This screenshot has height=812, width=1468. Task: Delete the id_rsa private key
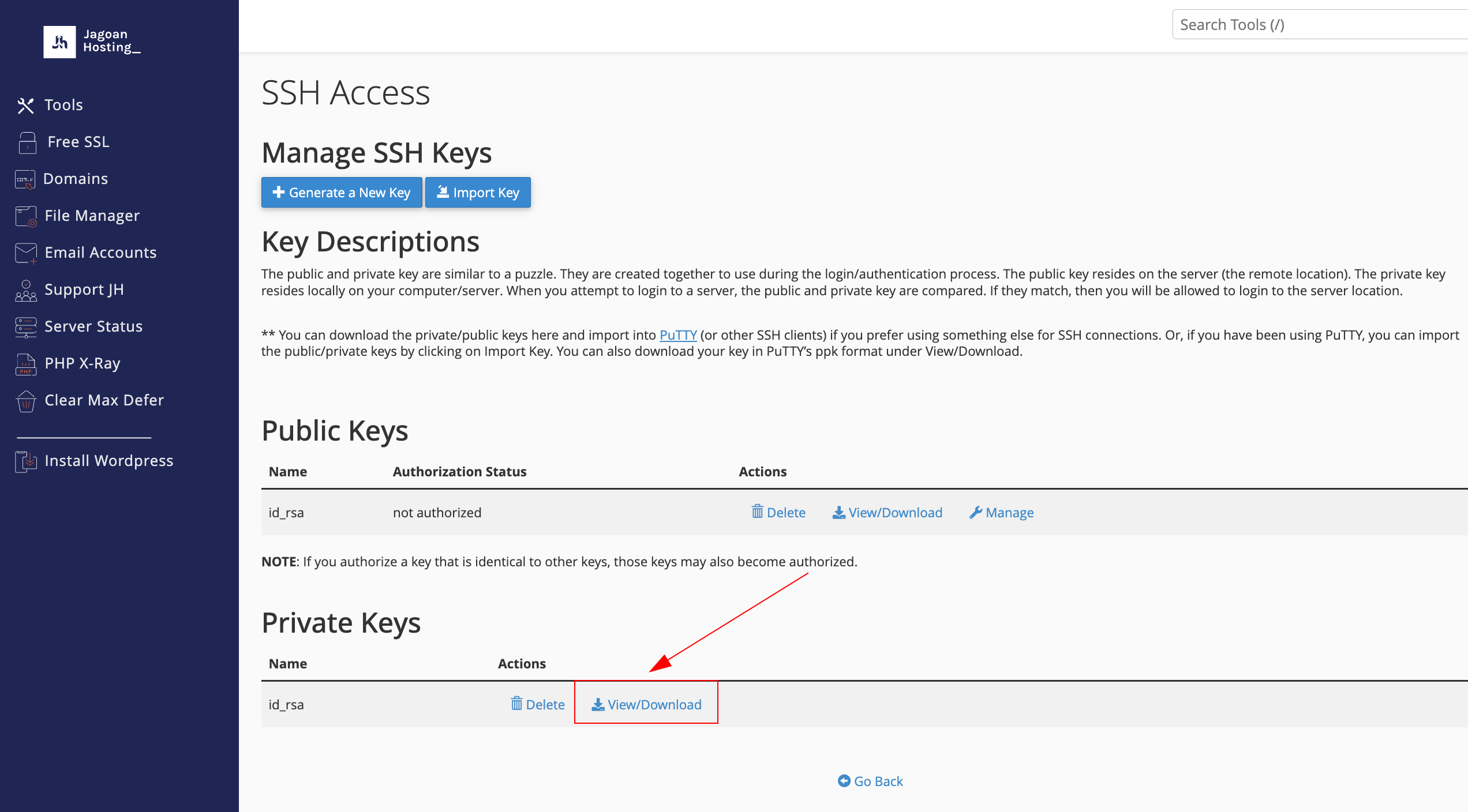click(538, 705)
